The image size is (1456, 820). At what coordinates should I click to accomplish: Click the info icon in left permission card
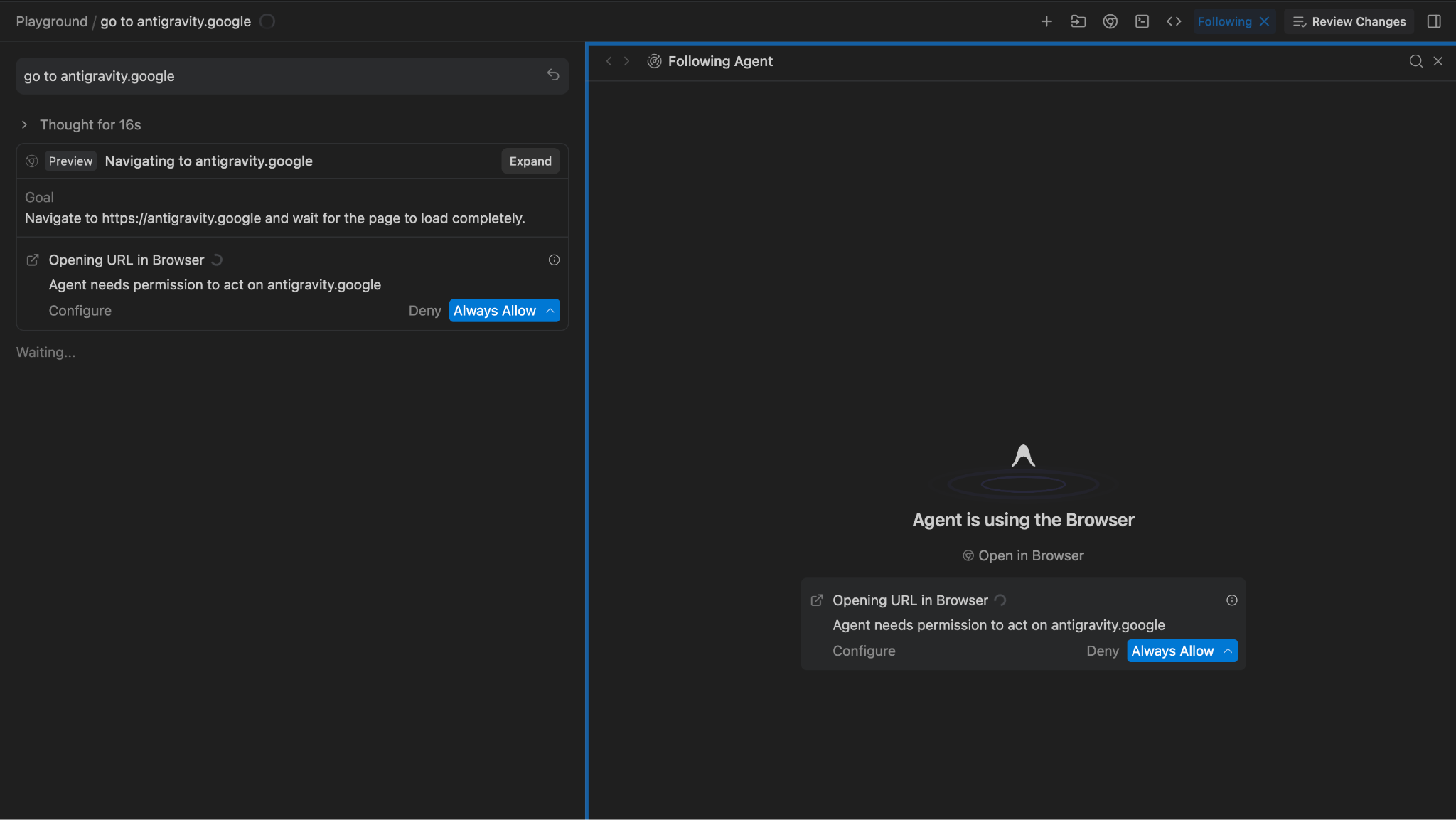[x=554, y=260]
